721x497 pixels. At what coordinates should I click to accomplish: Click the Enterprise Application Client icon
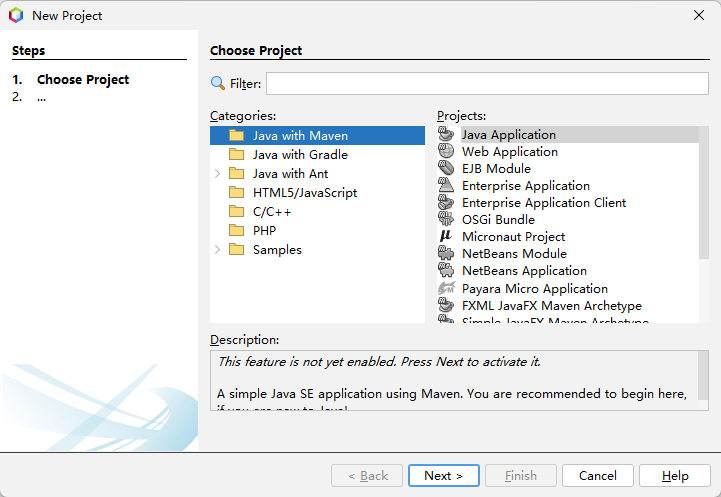pyautogui.click(x=446, y=202)
